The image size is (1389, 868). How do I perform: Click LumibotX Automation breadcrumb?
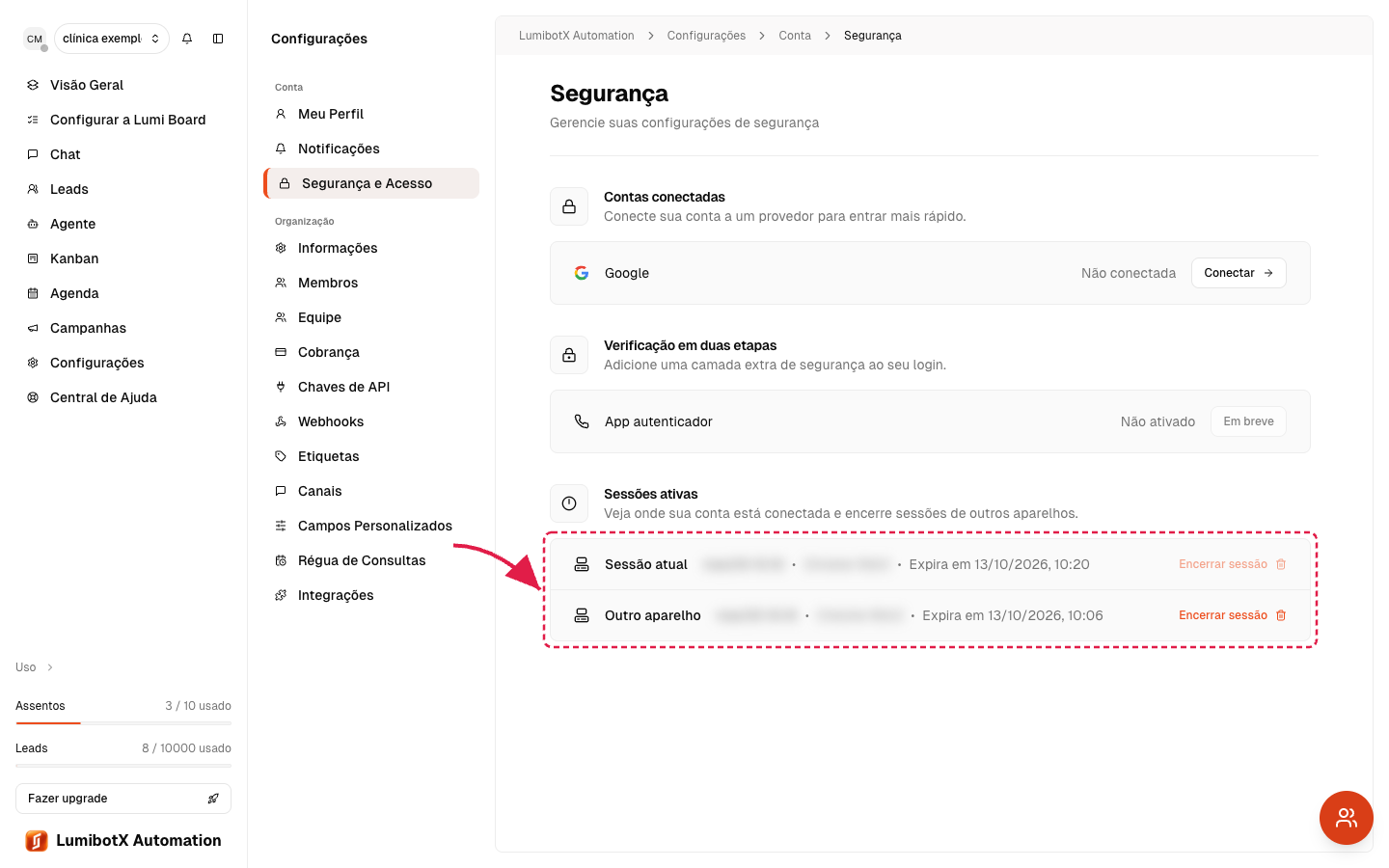click(x=577, y=36)
